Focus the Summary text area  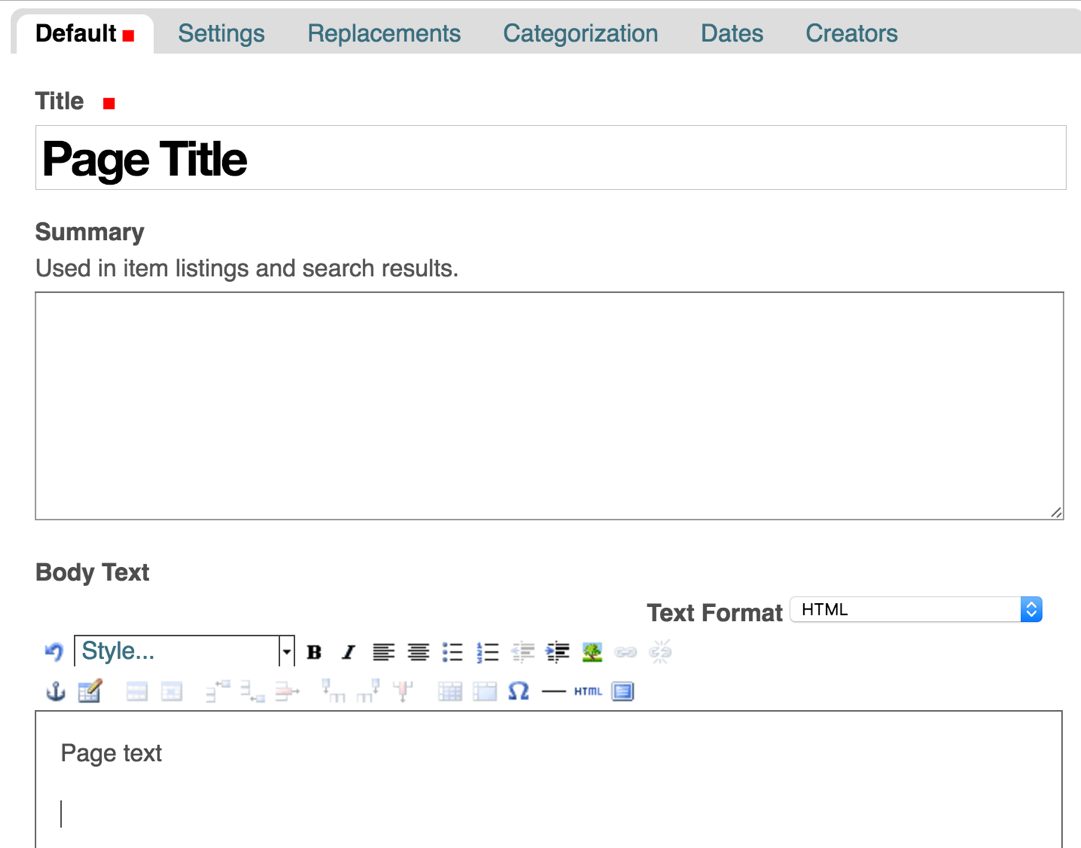[x=549, y=406]
